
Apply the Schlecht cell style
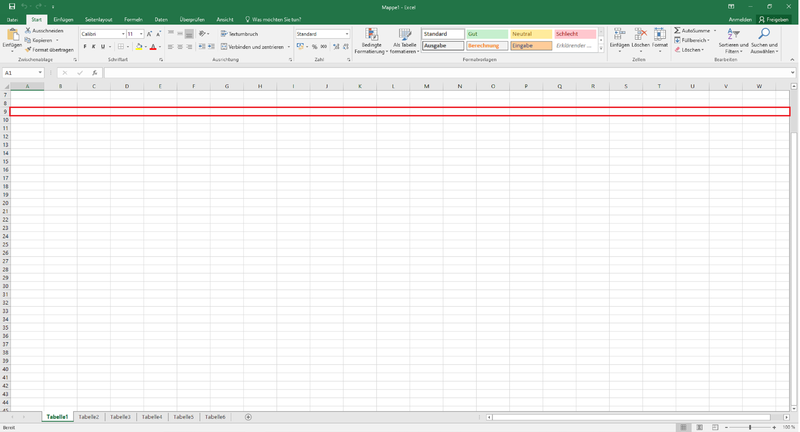(x=575, y=34)
